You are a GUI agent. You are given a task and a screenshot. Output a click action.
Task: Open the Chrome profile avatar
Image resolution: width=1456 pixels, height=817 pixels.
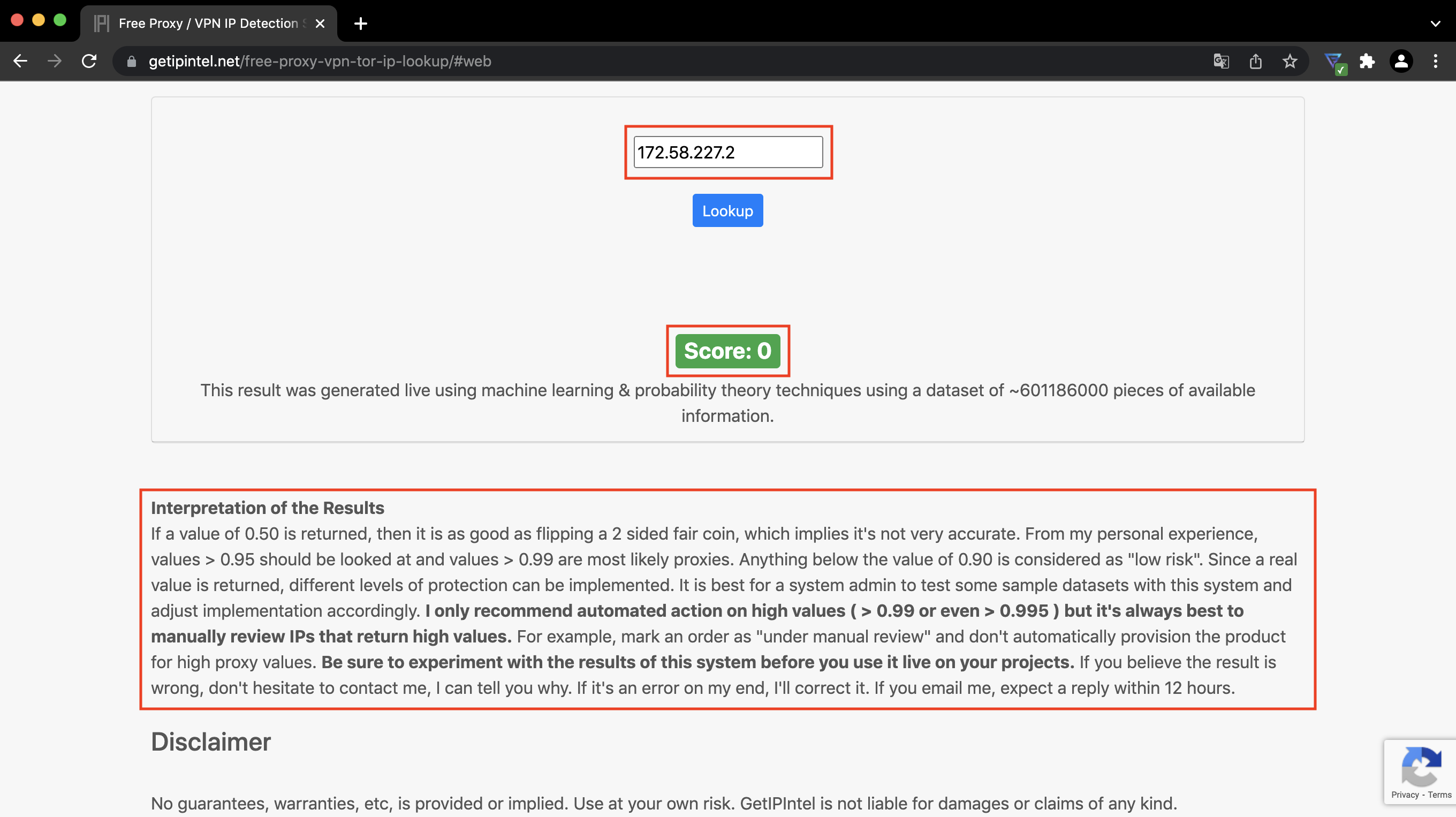(1401, 61)
